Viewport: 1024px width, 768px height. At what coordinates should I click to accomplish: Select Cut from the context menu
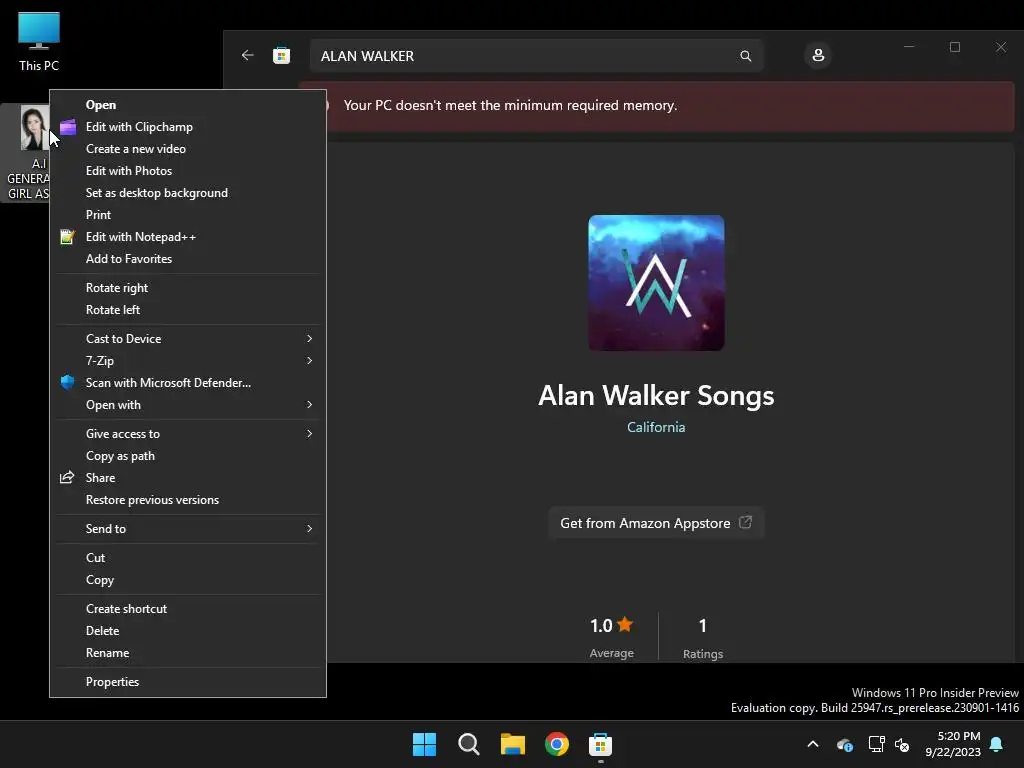[x=188, y=558]
